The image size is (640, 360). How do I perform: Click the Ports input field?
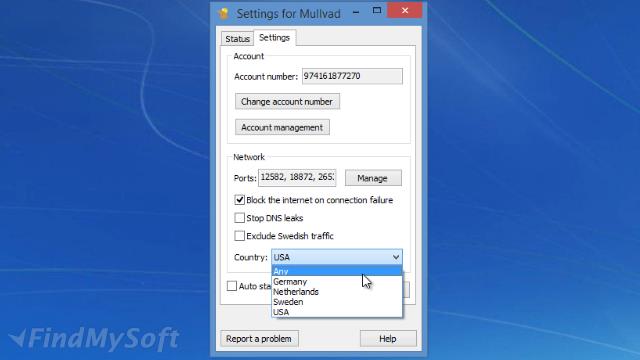click(297, 178)
